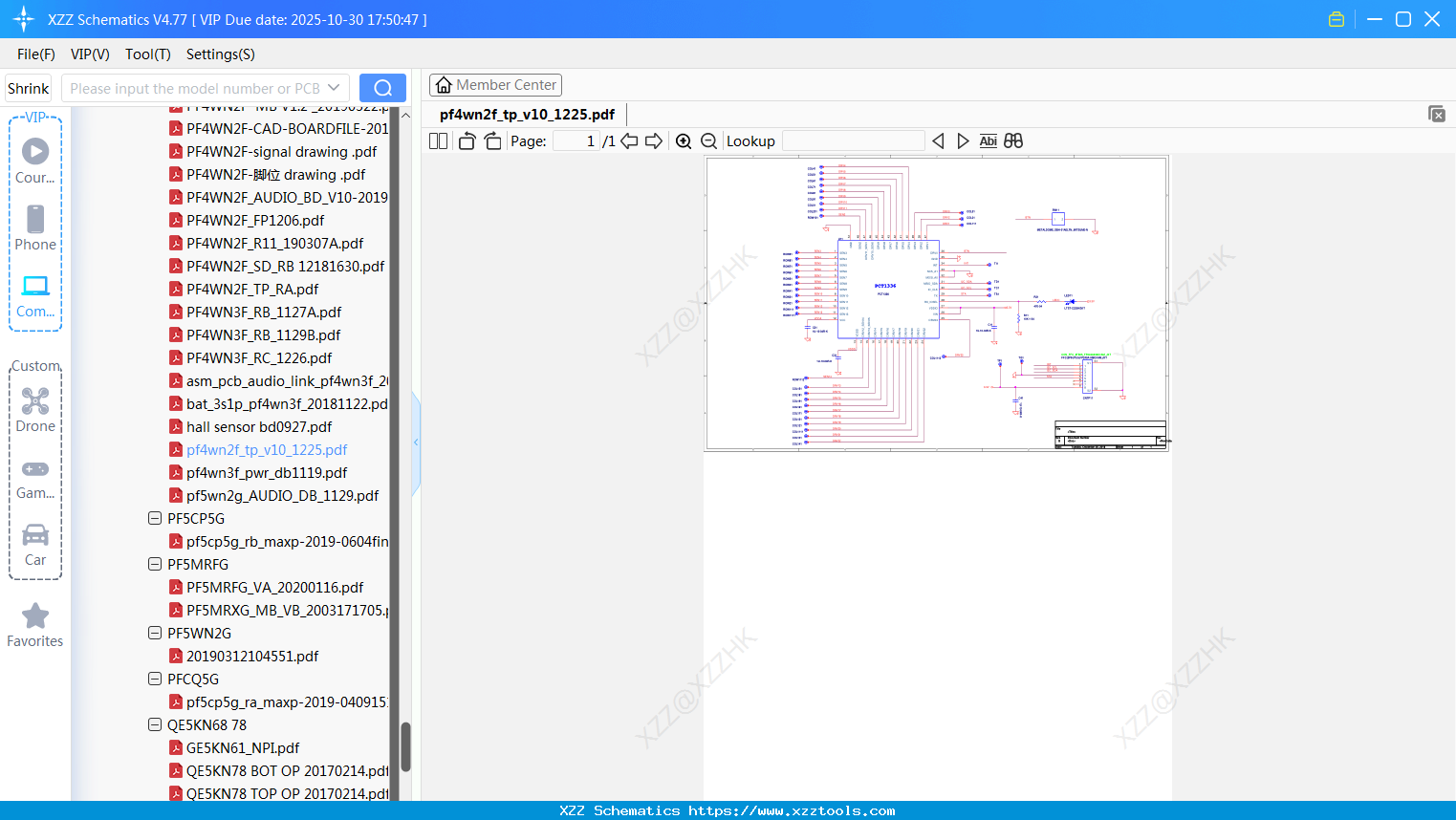The image size is (1456, 820).
Task: Toggle the Abi match-case option
Action: [989, 140]
